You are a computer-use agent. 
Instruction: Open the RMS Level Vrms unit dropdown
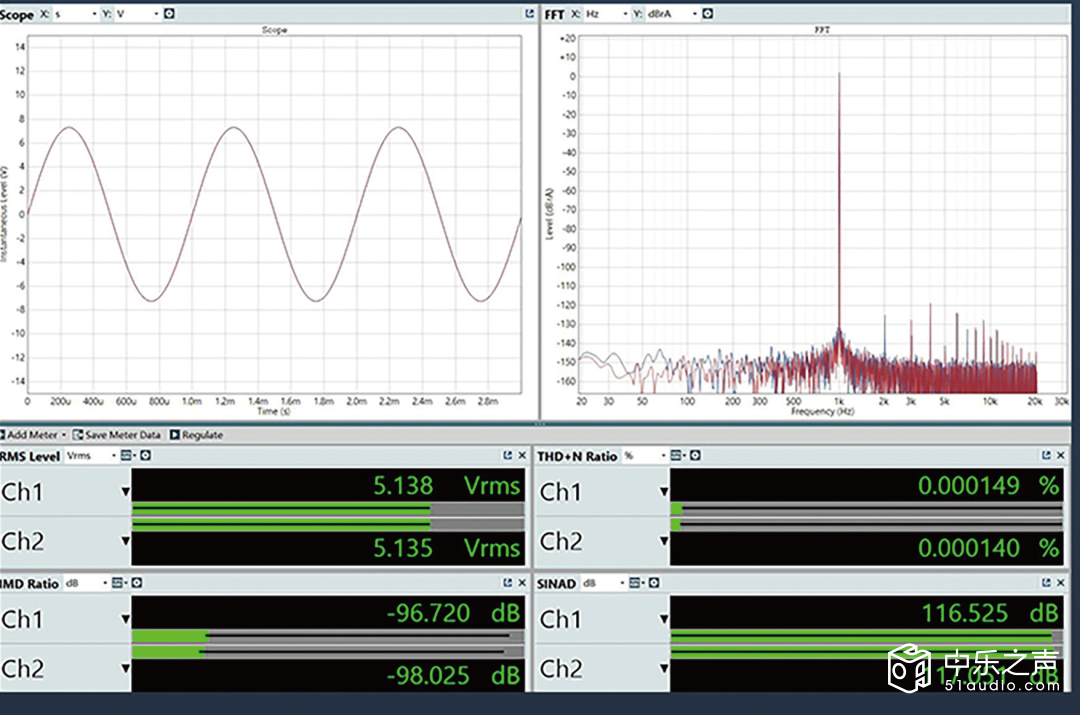click(111, 456)
